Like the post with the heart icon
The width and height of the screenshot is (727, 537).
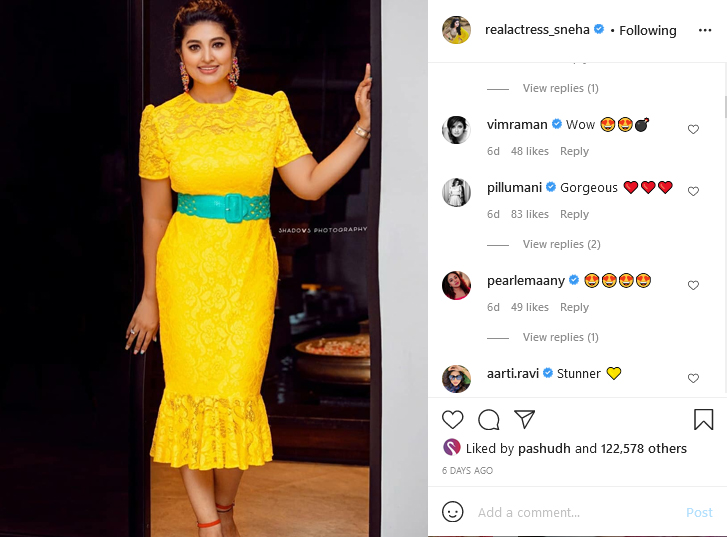pyautogui.click(x=453, y=420)
